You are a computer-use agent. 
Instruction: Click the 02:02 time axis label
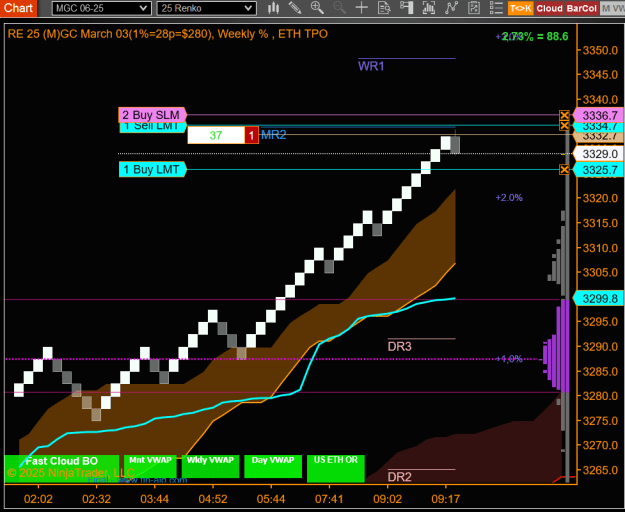click(38, 499)
